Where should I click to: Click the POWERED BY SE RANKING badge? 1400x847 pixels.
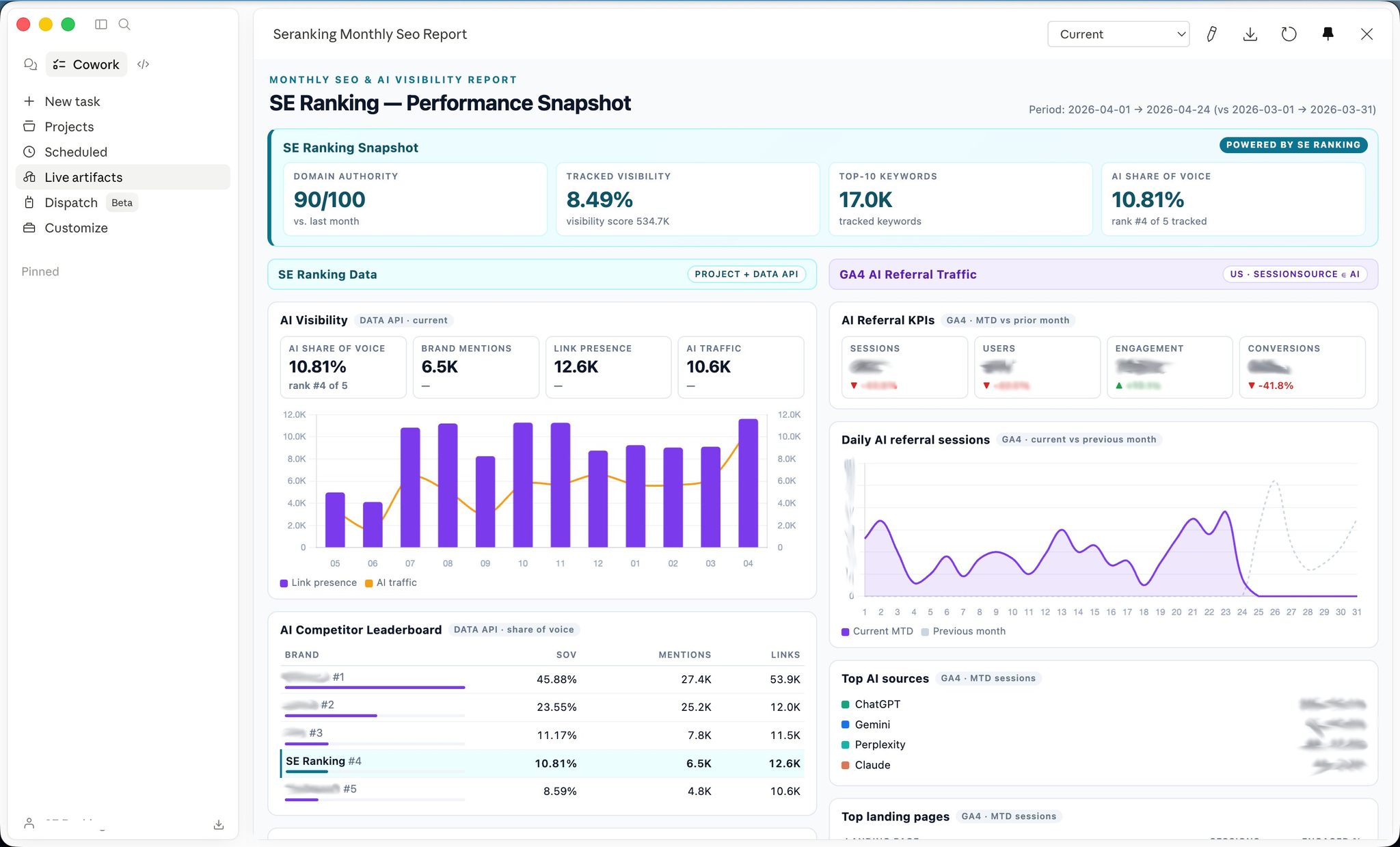click(1293, 145)
